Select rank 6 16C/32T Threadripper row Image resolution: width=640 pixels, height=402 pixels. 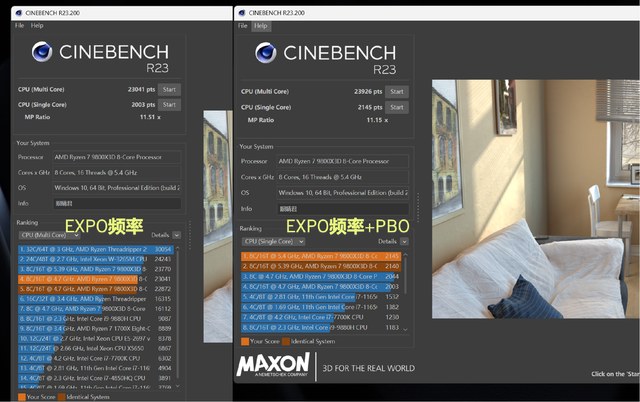96,299
